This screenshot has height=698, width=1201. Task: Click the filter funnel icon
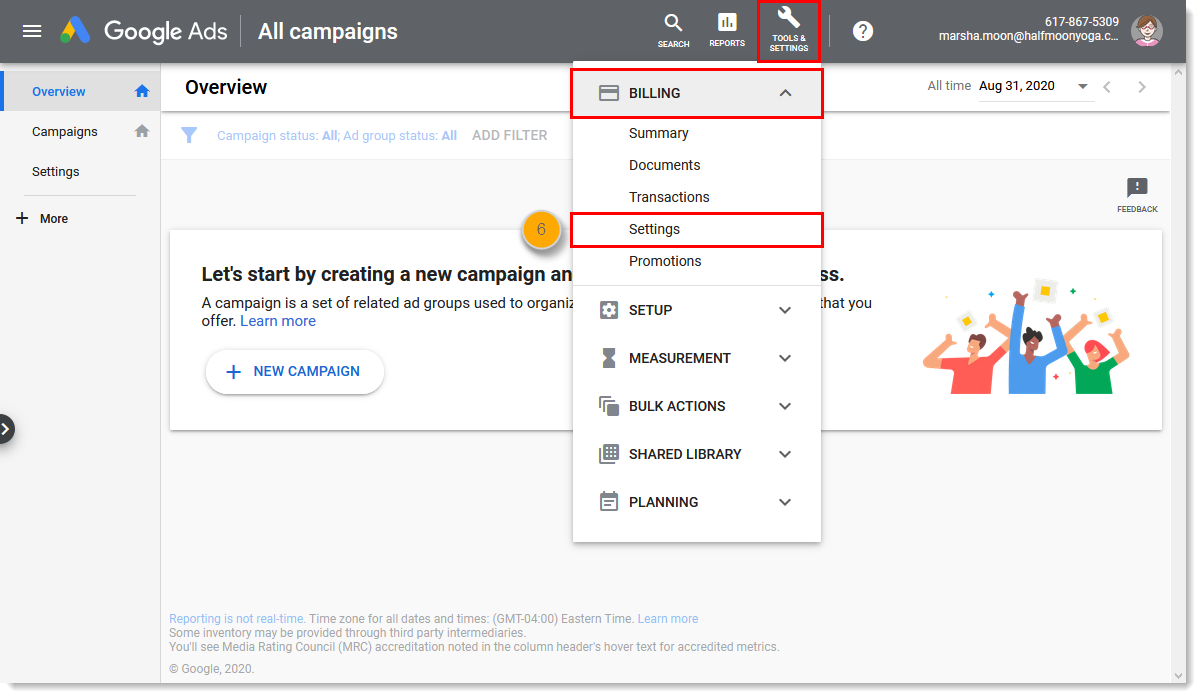[189, 135]
